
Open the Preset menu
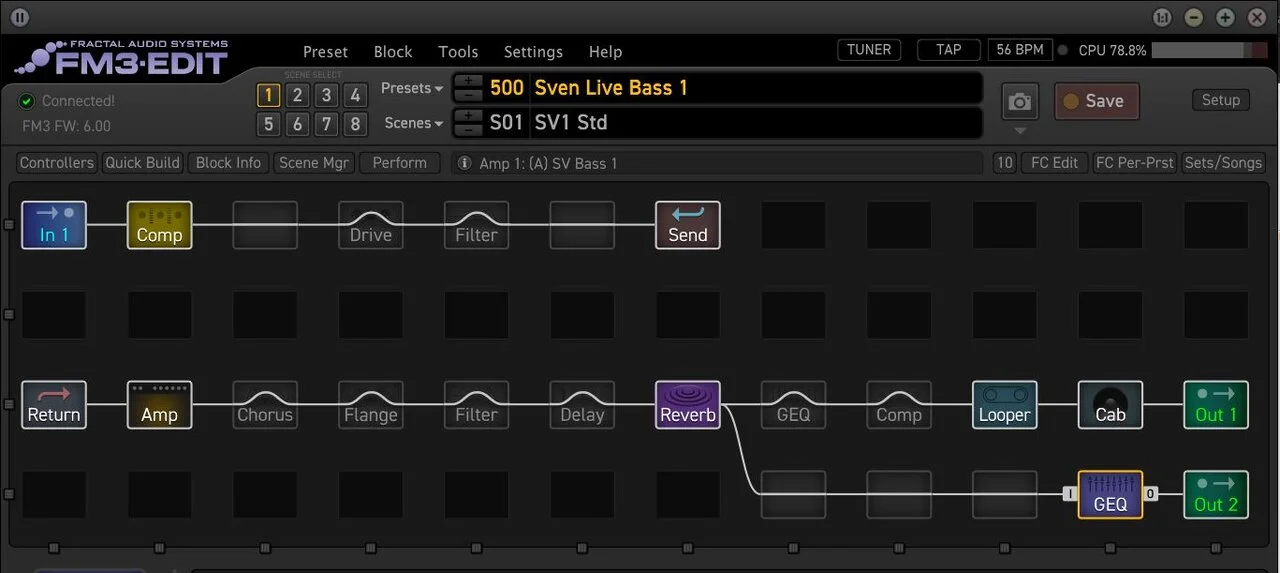coord(325,52)
